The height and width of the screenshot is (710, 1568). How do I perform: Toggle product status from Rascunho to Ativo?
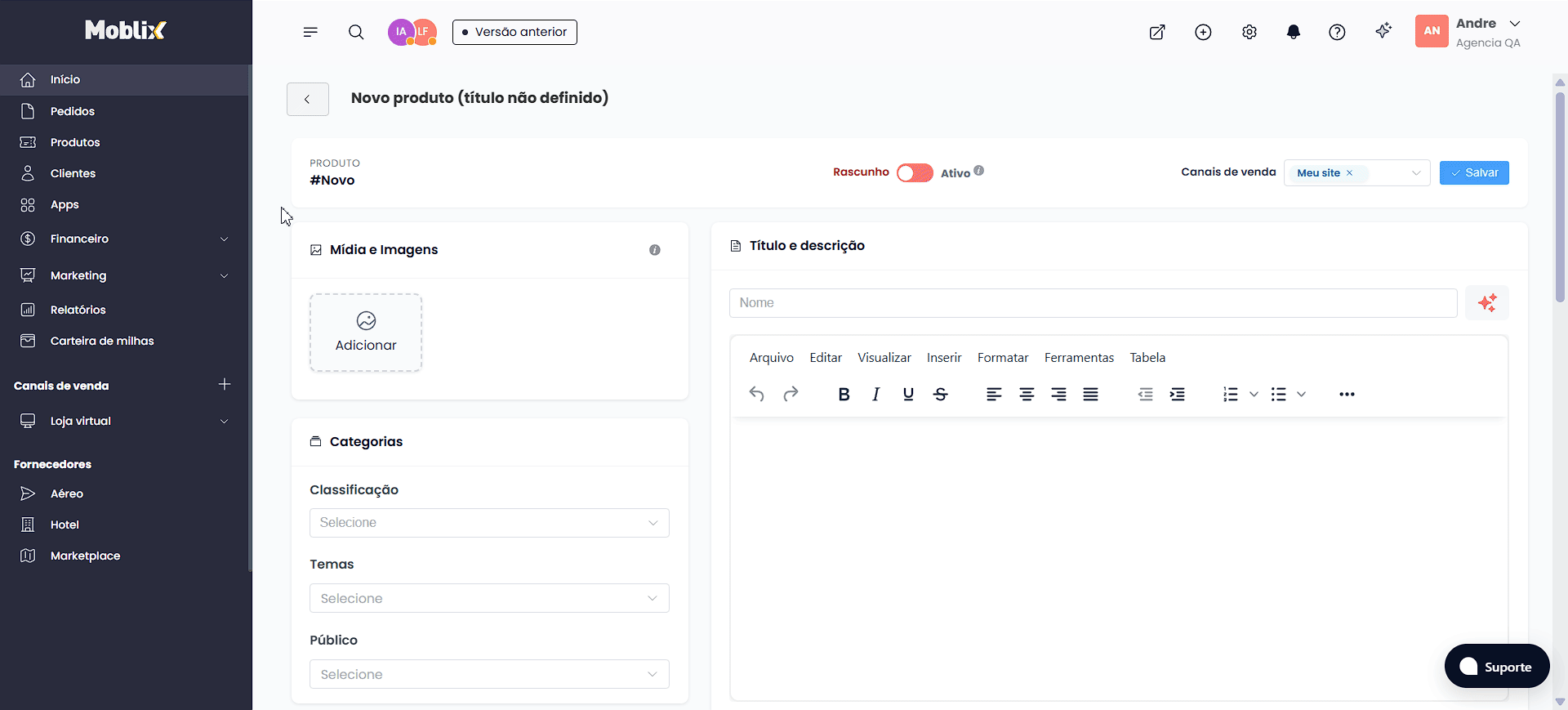click(914, 172)
